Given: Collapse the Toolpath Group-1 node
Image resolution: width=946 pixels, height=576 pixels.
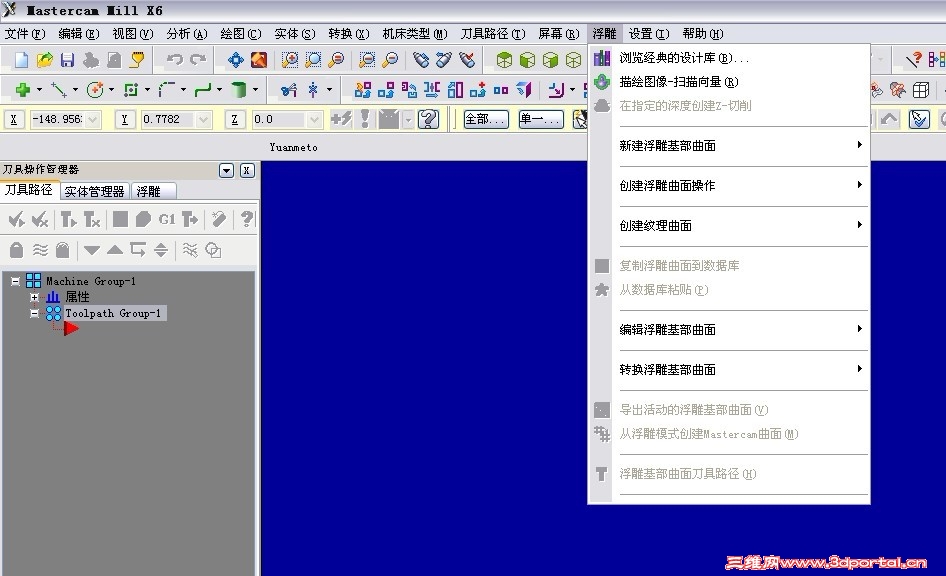Looking at the screenshot, I should coord(34,313).
